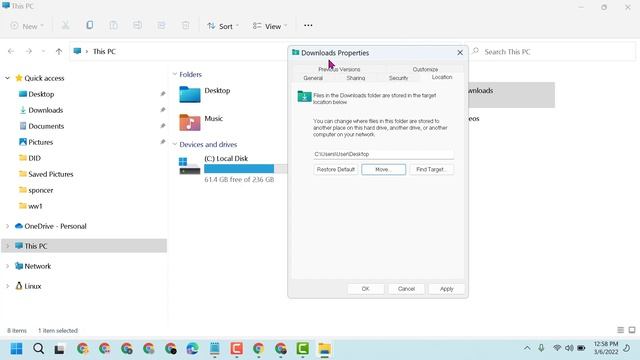Image resolution: width=640 pixels, height=360 pixels.
Task: Open the See more ellipsis menu
Action: coord(308,25)
